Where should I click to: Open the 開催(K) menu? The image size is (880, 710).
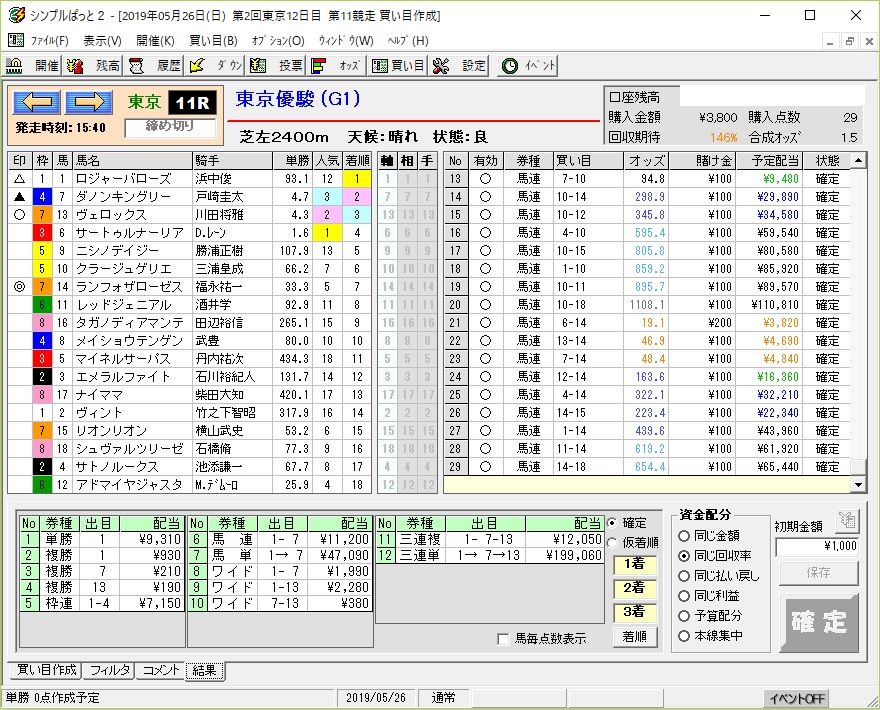tap(155, 40)
